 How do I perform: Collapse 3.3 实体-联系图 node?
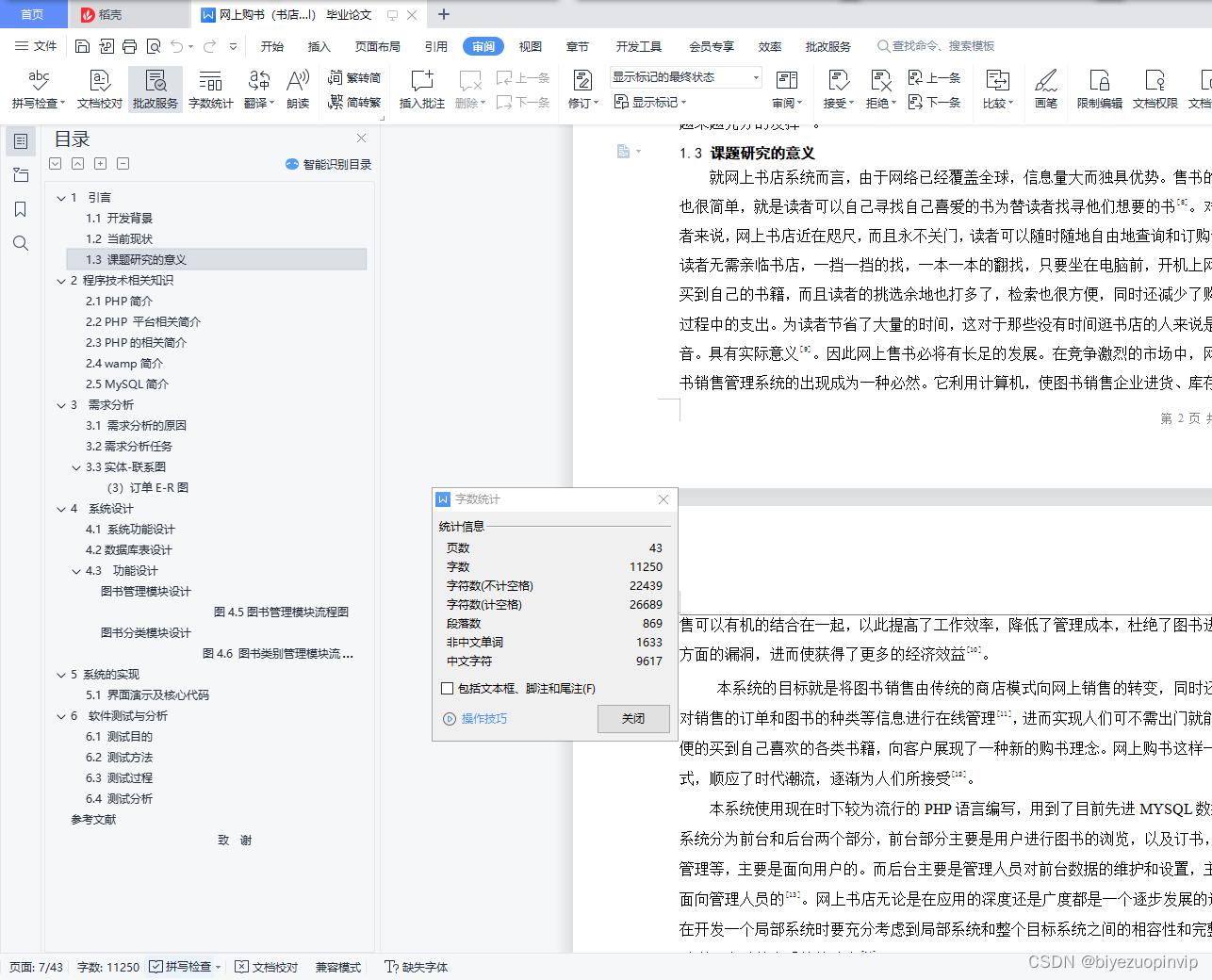tap(76, 467)
